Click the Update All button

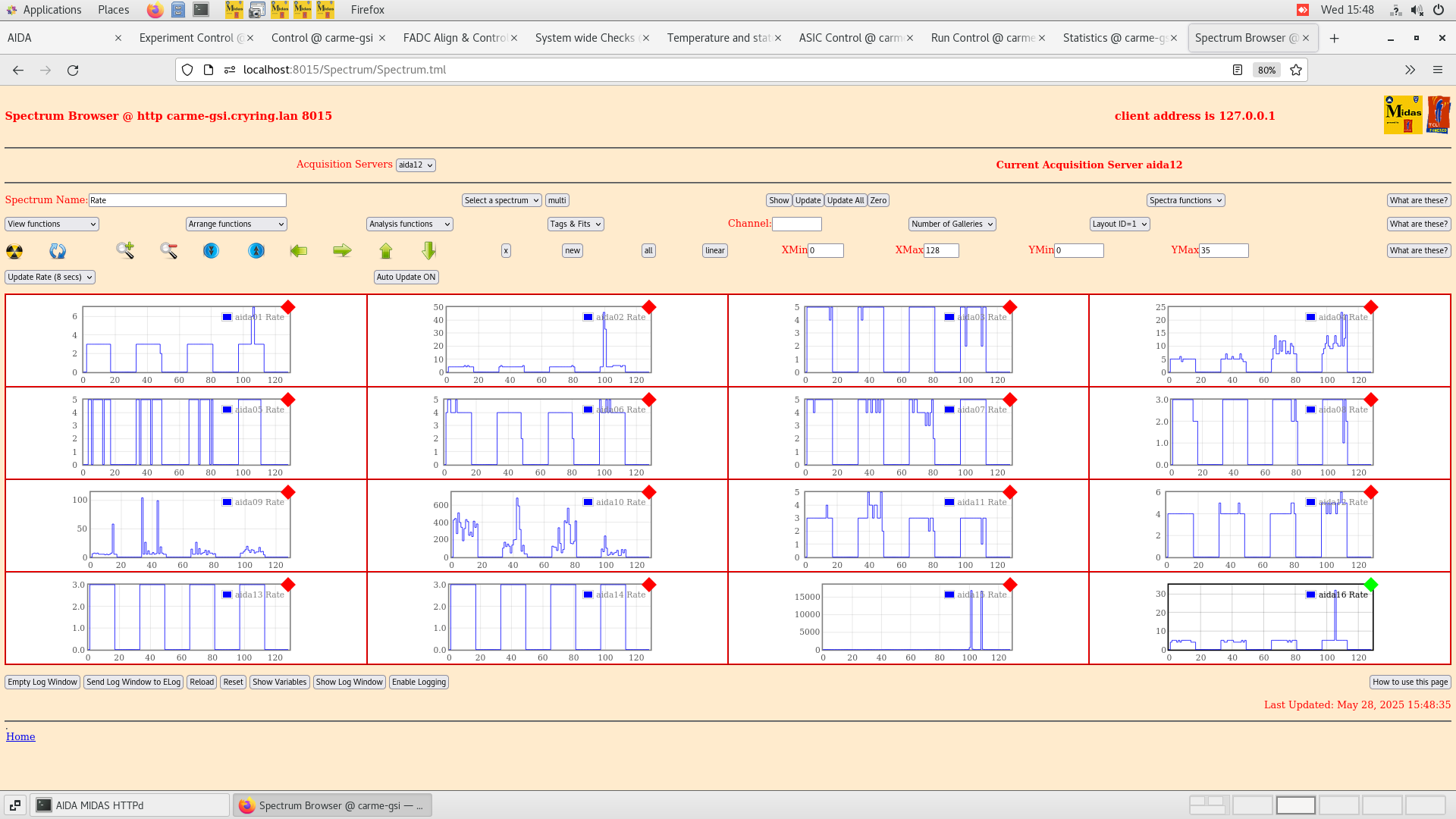[x=845, y=200]
